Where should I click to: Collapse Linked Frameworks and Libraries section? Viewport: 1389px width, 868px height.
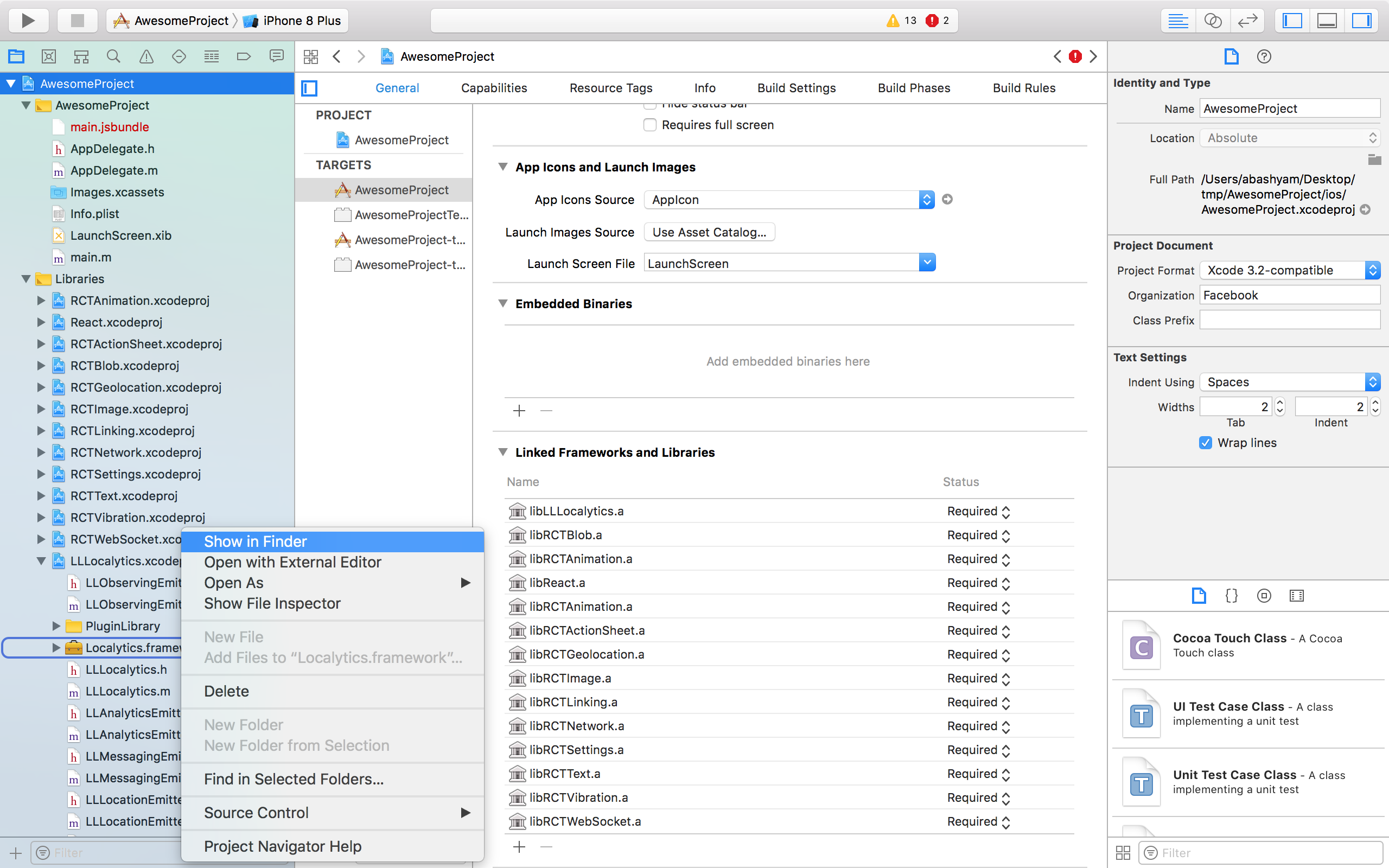503,452
